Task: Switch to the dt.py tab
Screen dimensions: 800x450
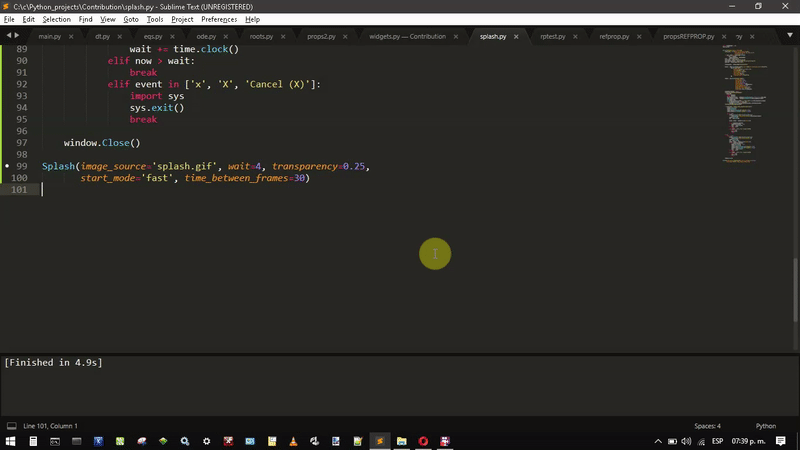Action: 102,37
